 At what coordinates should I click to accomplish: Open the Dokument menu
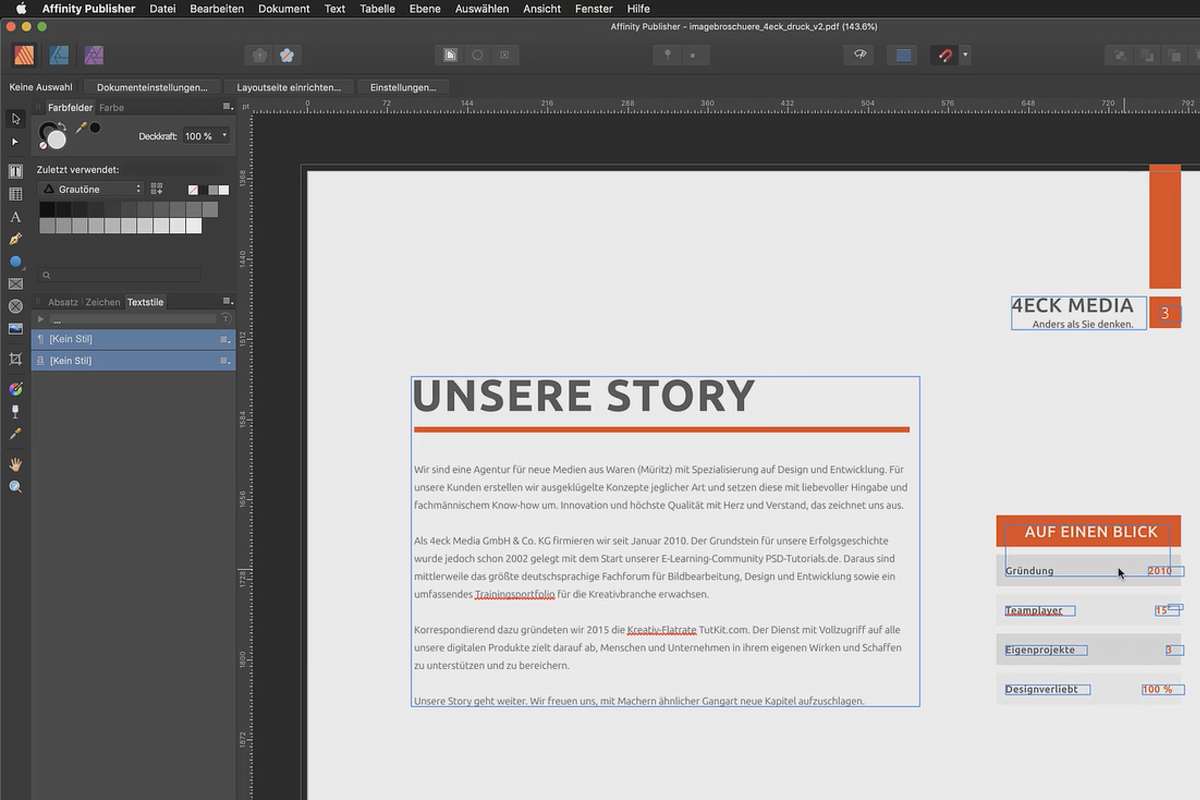pyautogui.click(x=284, y=8)
